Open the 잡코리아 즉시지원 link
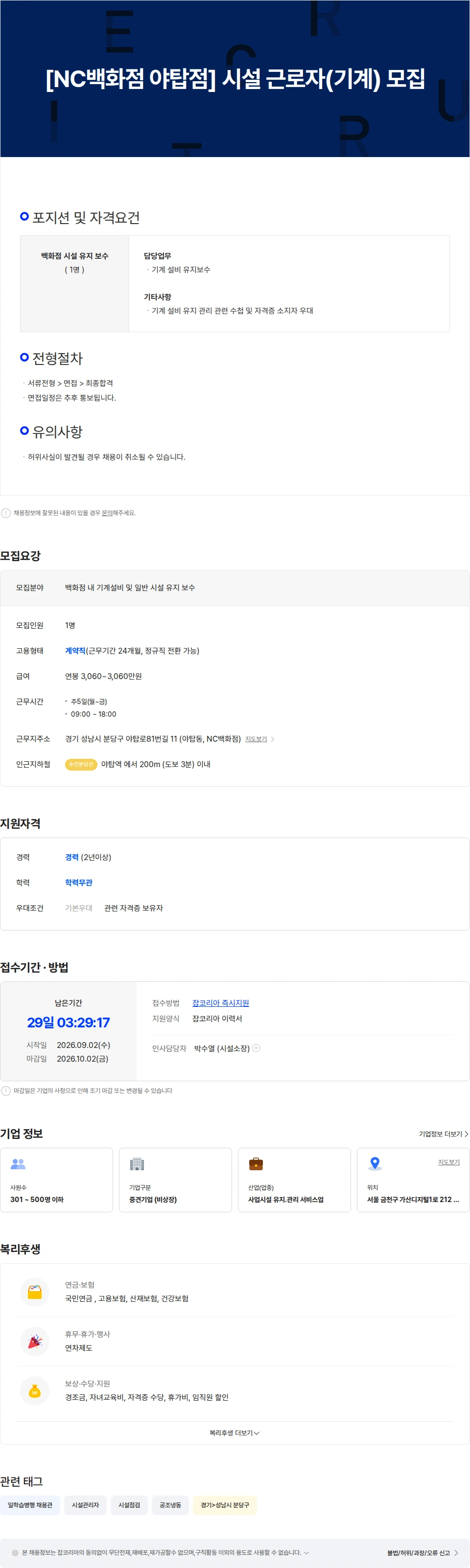Viewport: 470px width, 1568px height. 220,1003
